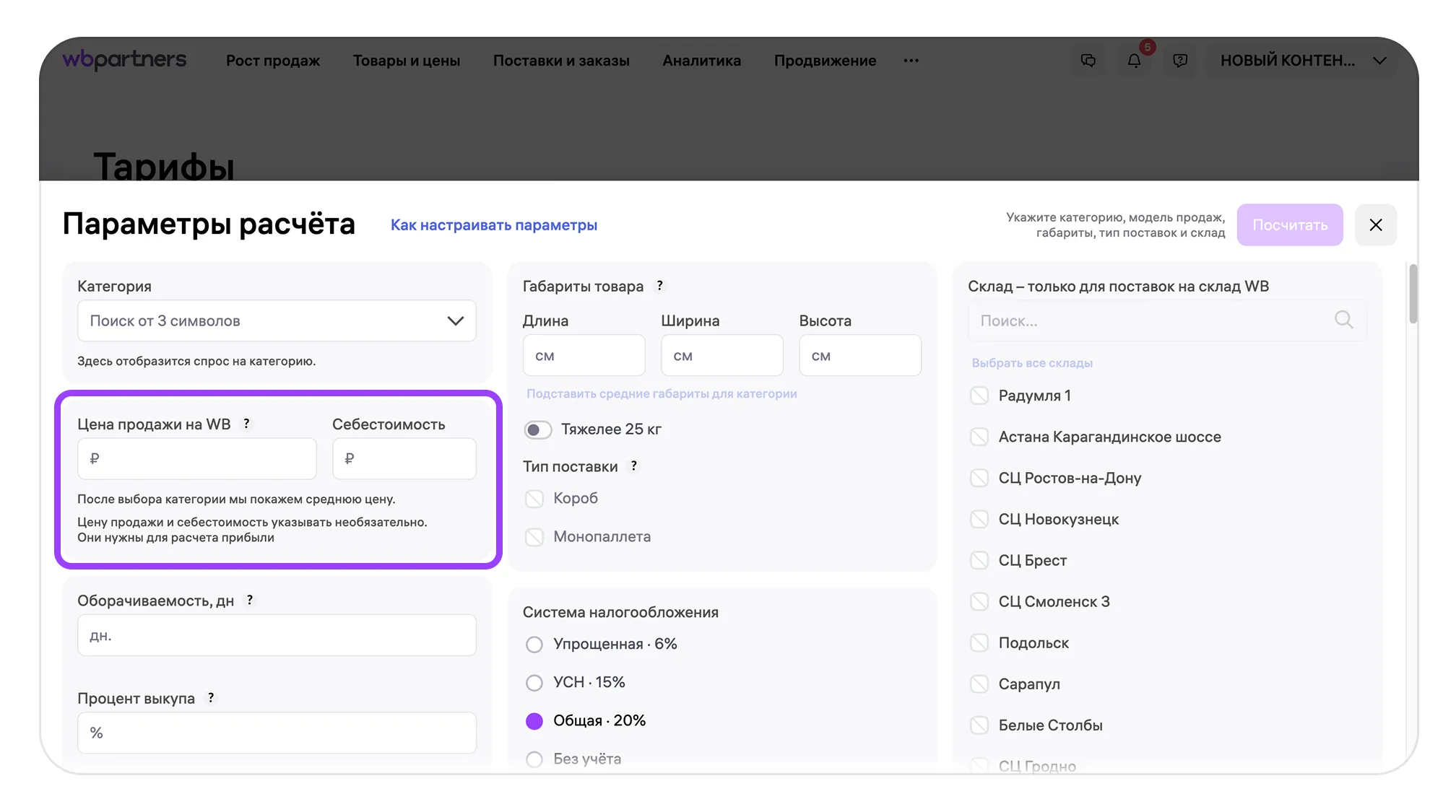Select Упрощенная · 6% tax system
Screen dimensions: 1456x812
pos(534,645)
